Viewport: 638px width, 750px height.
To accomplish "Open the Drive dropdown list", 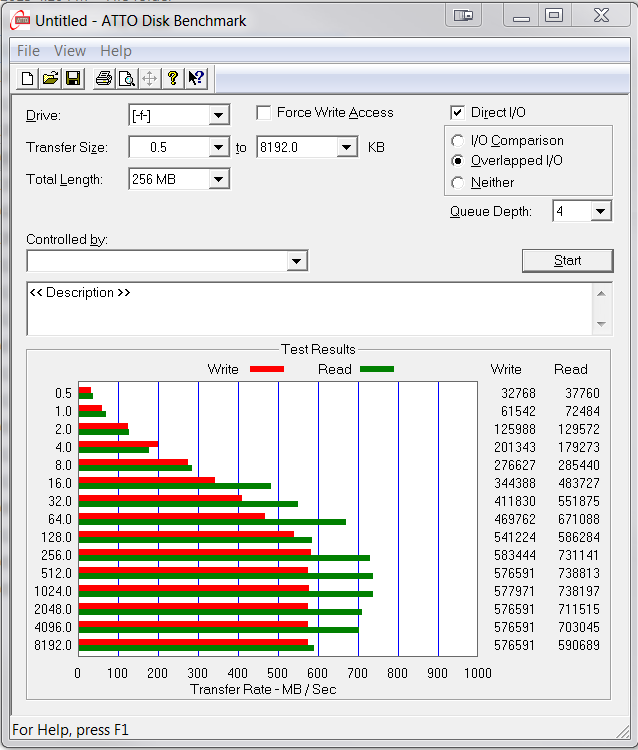I will [219, 116].
